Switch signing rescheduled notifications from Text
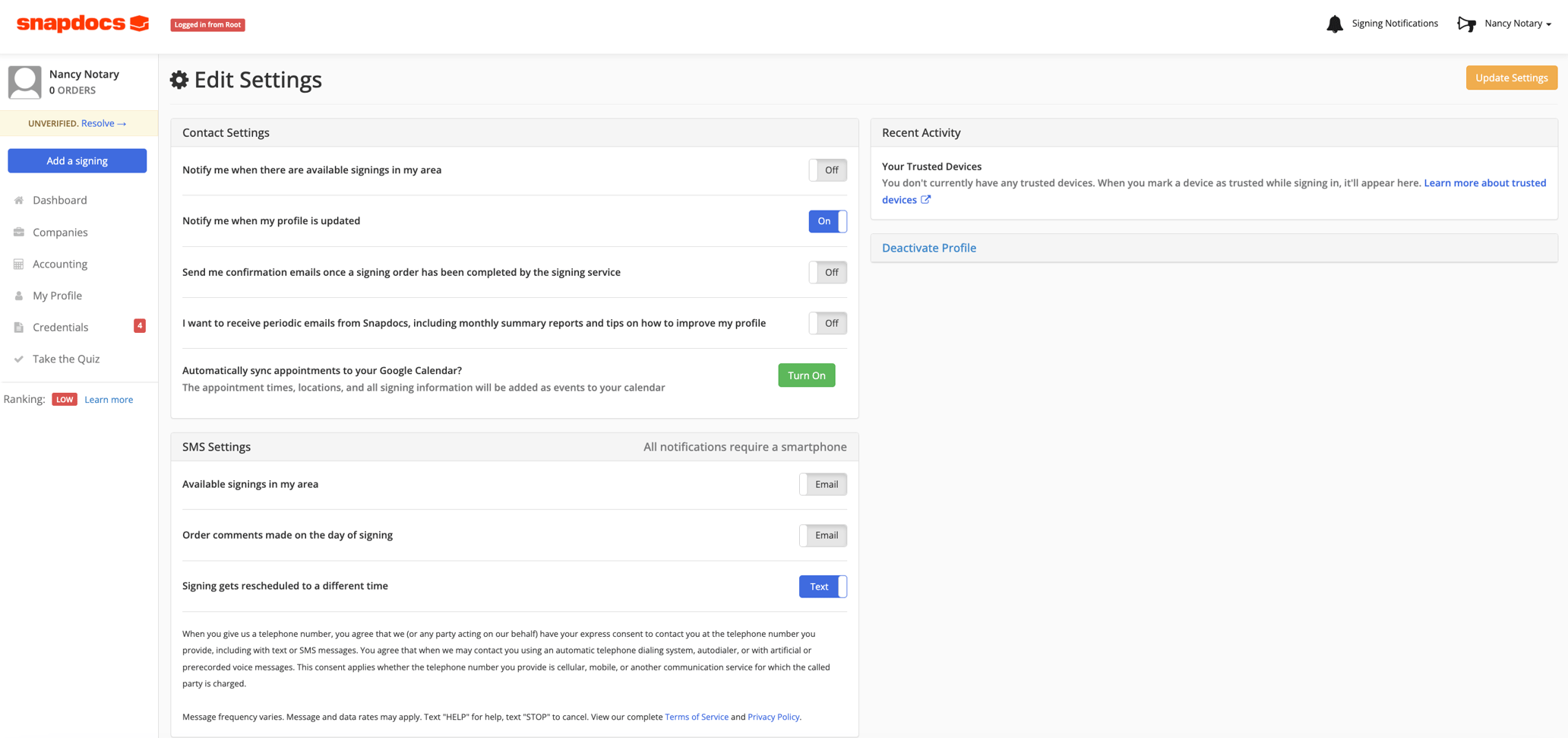 (823, 586)
